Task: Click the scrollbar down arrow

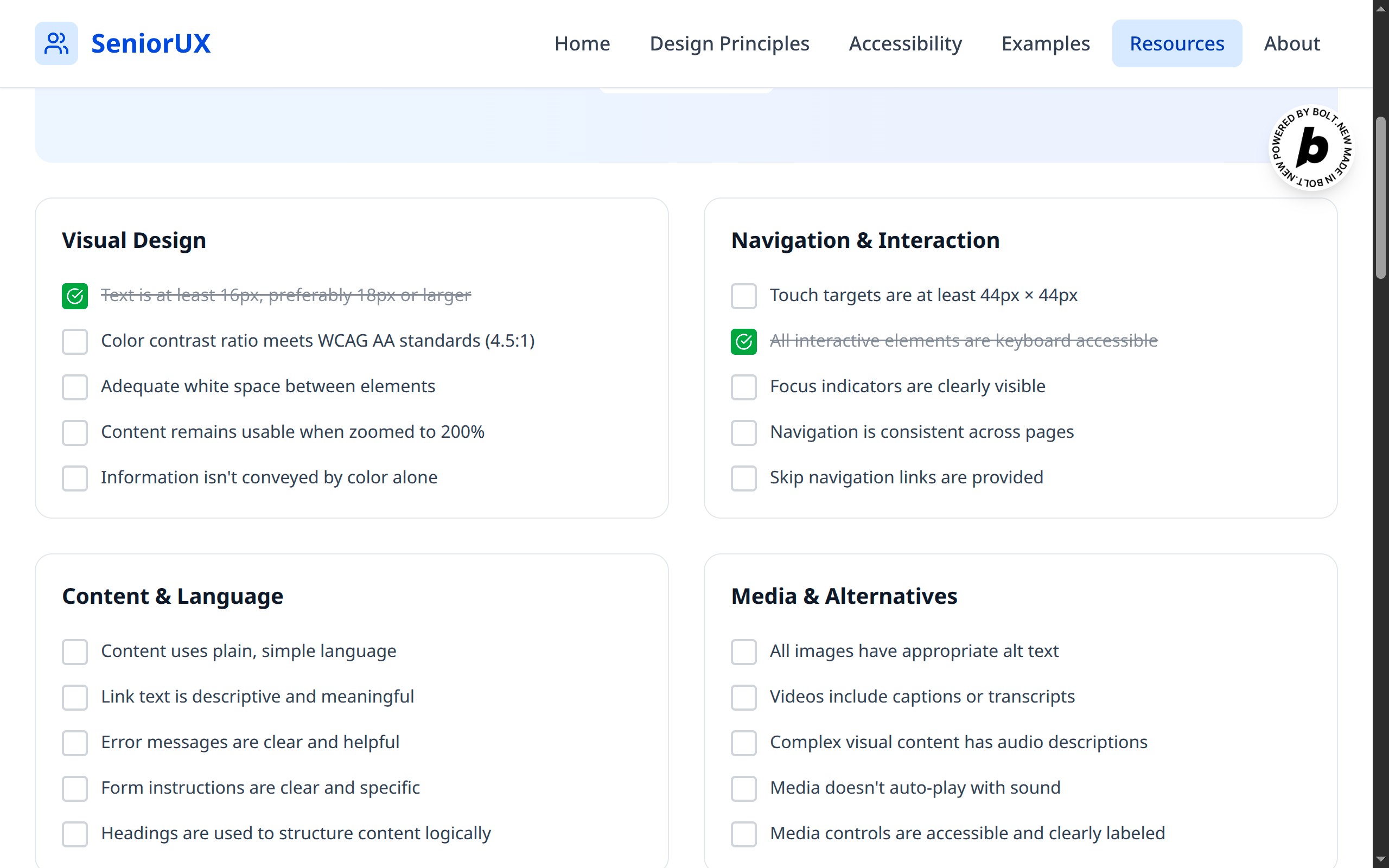Action: (1380, 859)
